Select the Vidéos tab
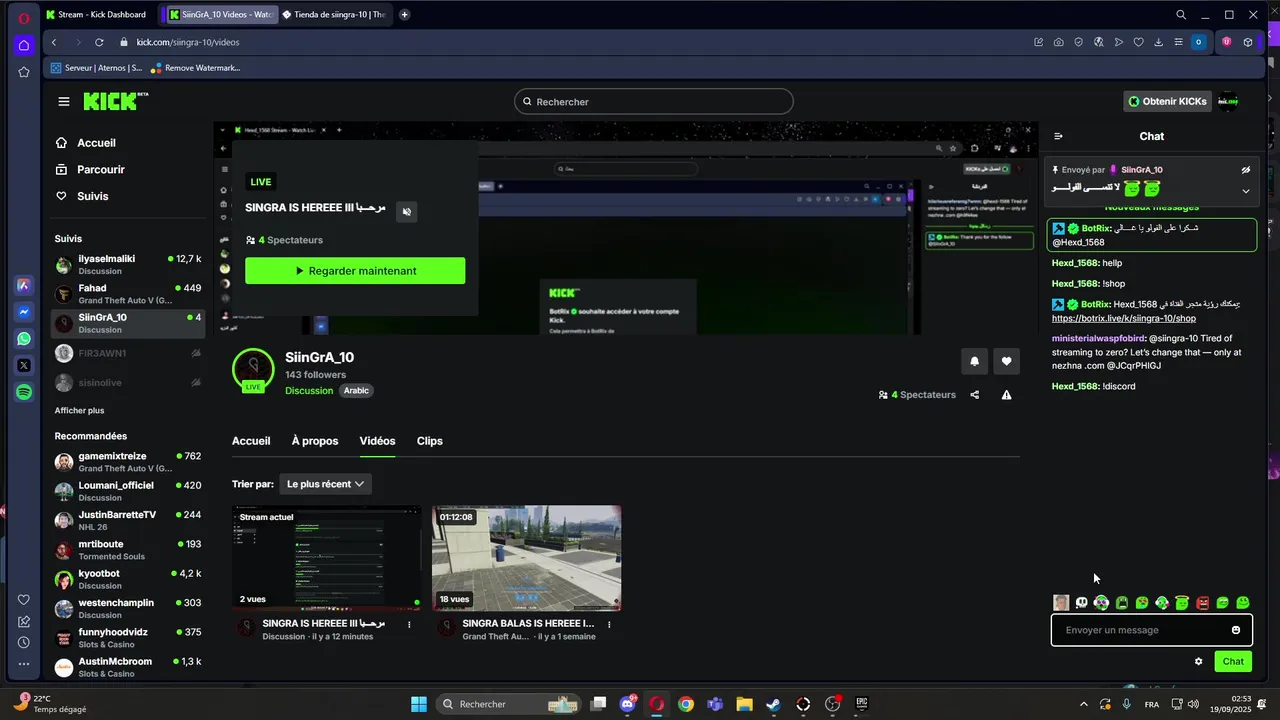Screen dimensions: 1280x720 tap(378, 441)
